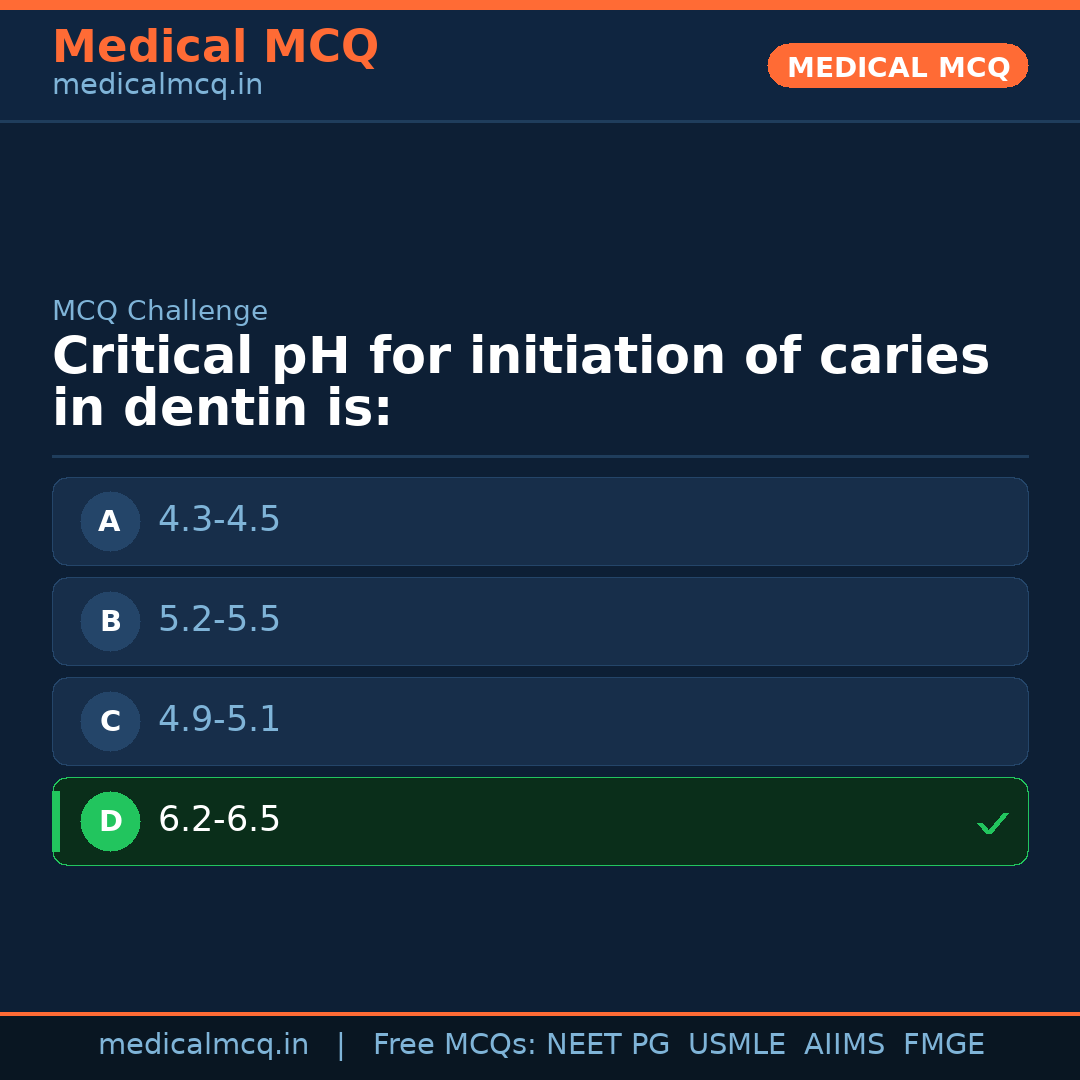Screen dimensions: 1080x1080
Task: Click the A option circle badge
Action: tap(110, 521)
